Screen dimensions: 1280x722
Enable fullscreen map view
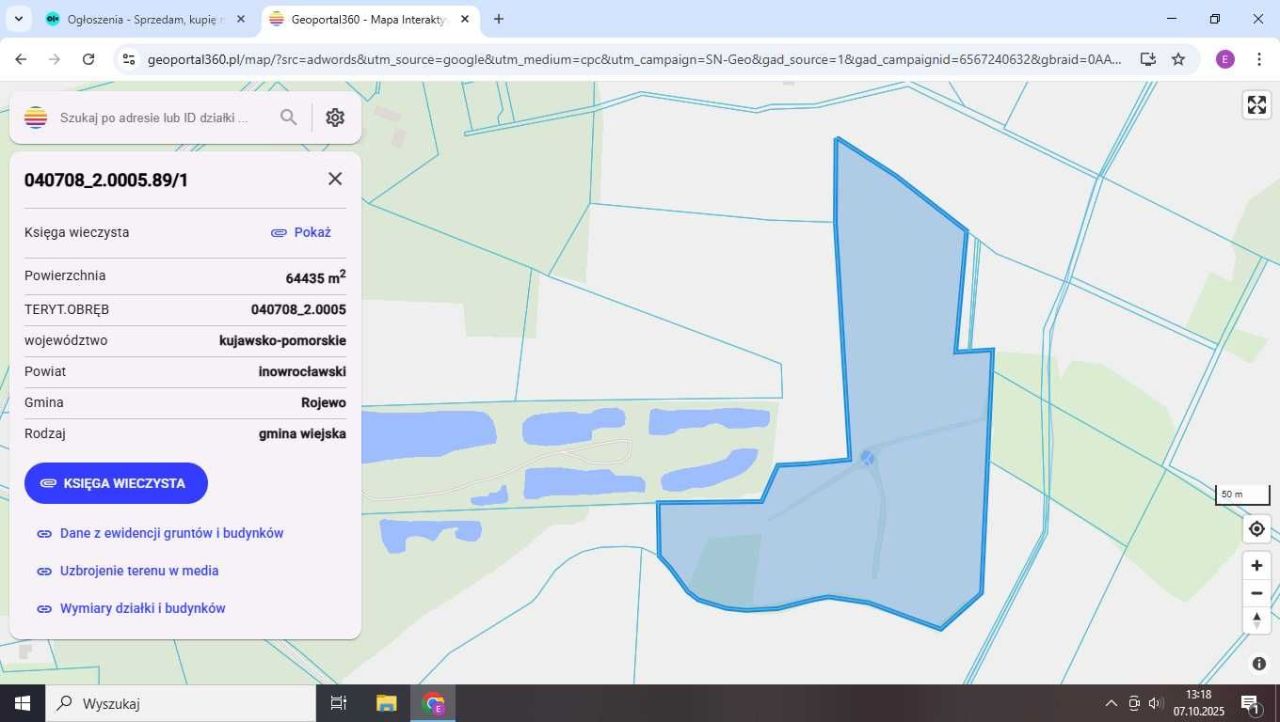[1256, 104]
